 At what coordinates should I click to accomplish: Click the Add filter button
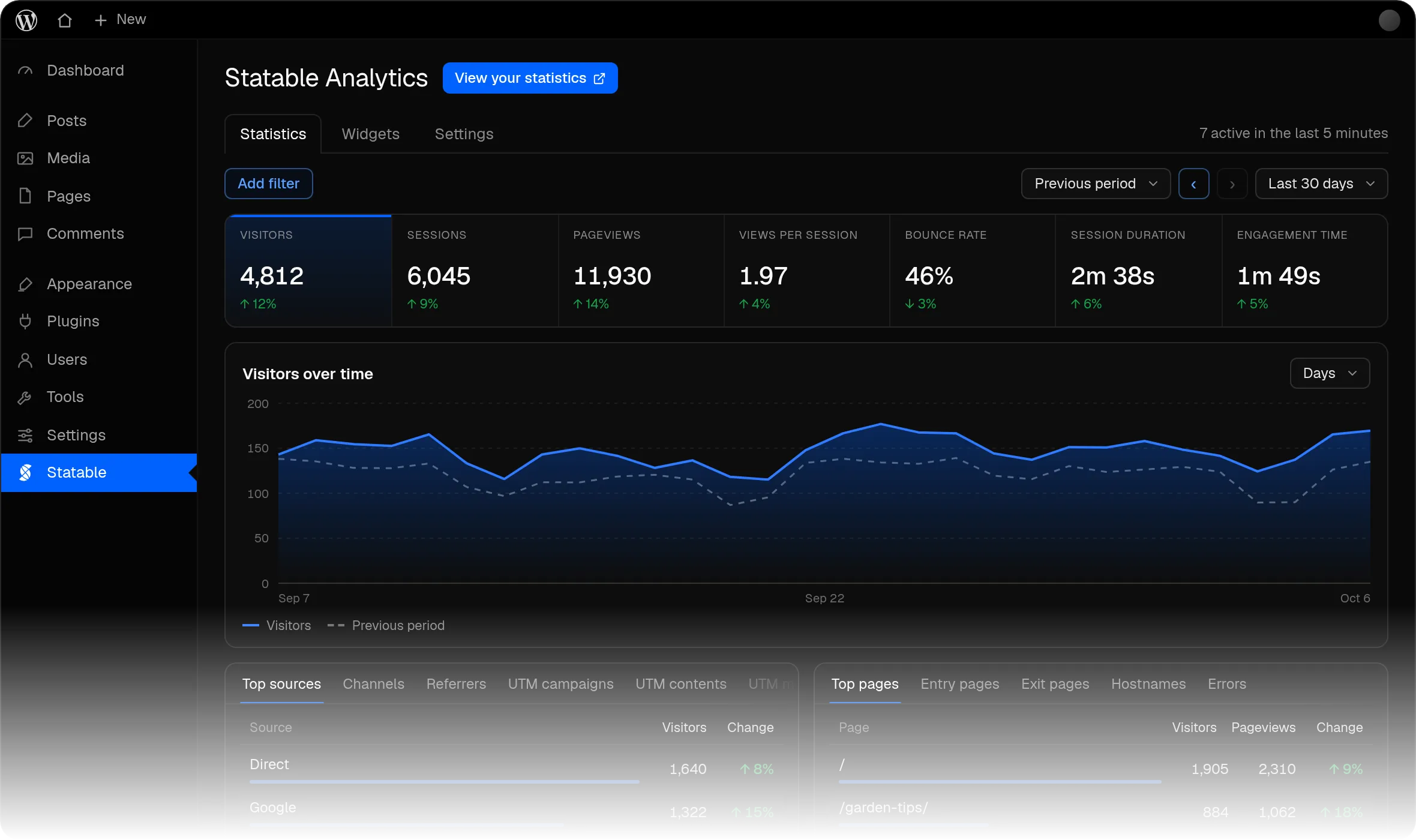click(268, 184)
